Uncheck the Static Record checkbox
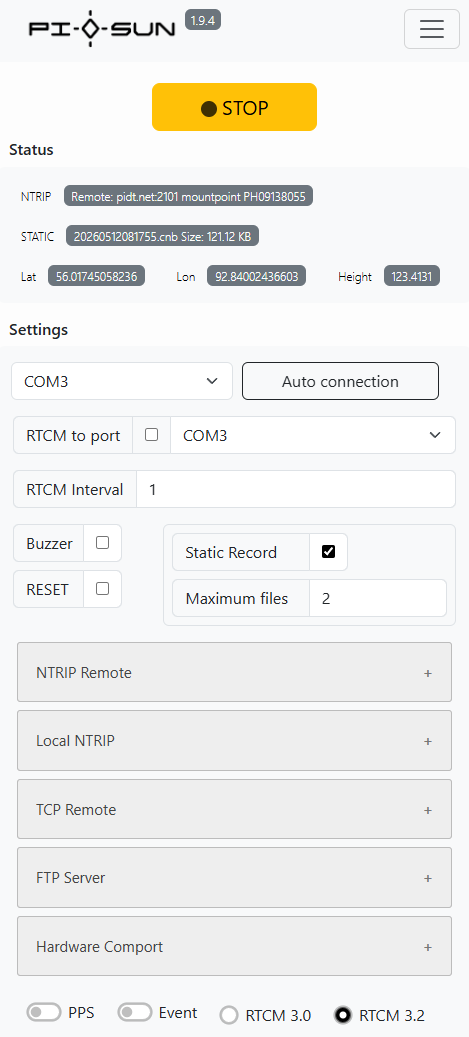The image size is (469, 1037). coord(328,552)
